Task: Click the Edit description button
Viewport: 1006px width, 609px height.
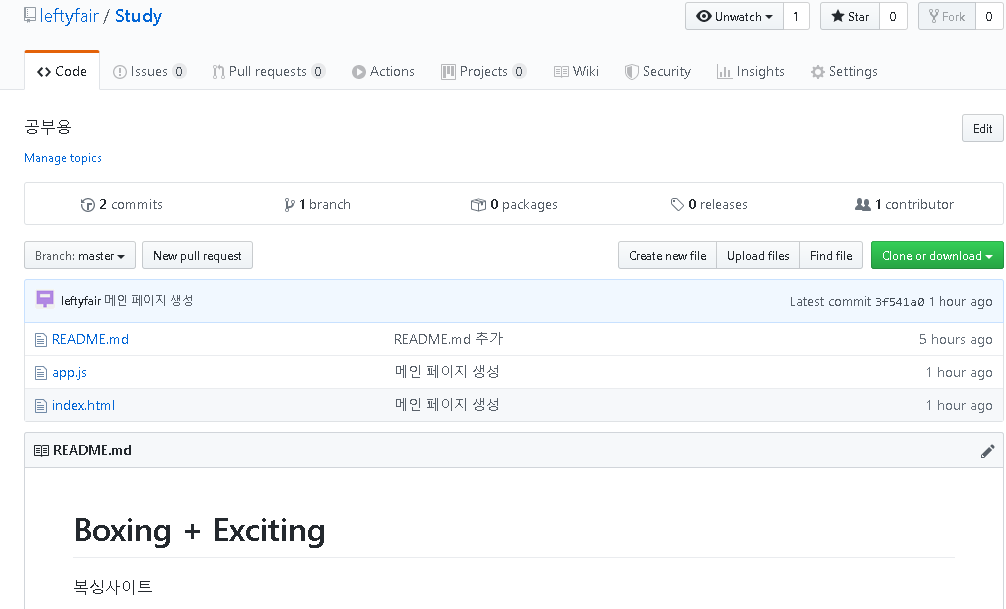Action: [982, 128]
